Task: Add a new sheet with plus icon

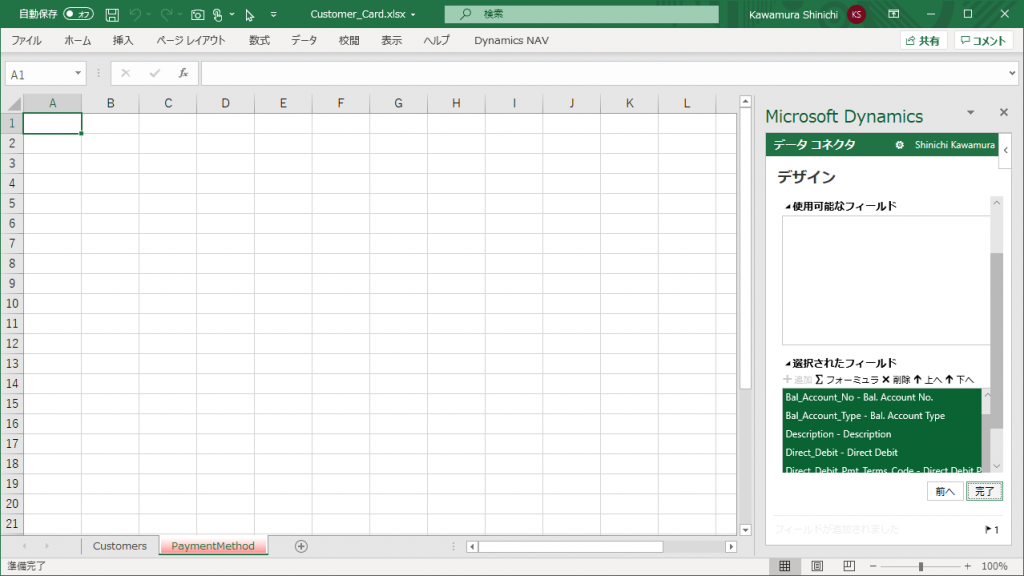Action: (x=301, y=546)
